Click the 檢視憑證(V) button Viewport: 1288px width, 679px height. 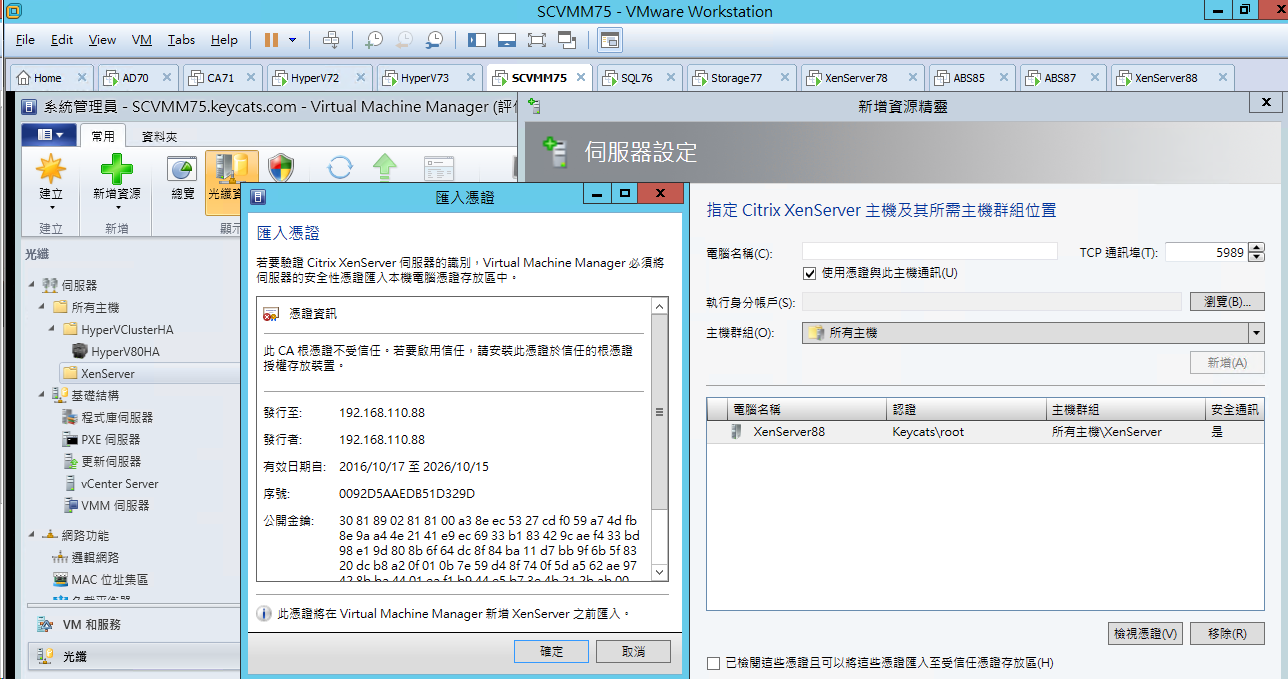coord(1145,633)
